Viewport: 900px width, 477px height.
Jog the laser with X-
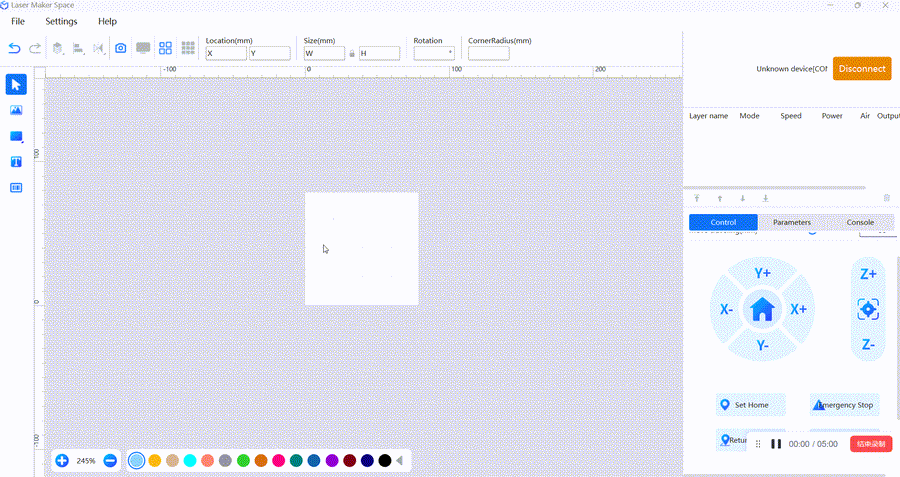pyautogui.click(x=726, y=309)
